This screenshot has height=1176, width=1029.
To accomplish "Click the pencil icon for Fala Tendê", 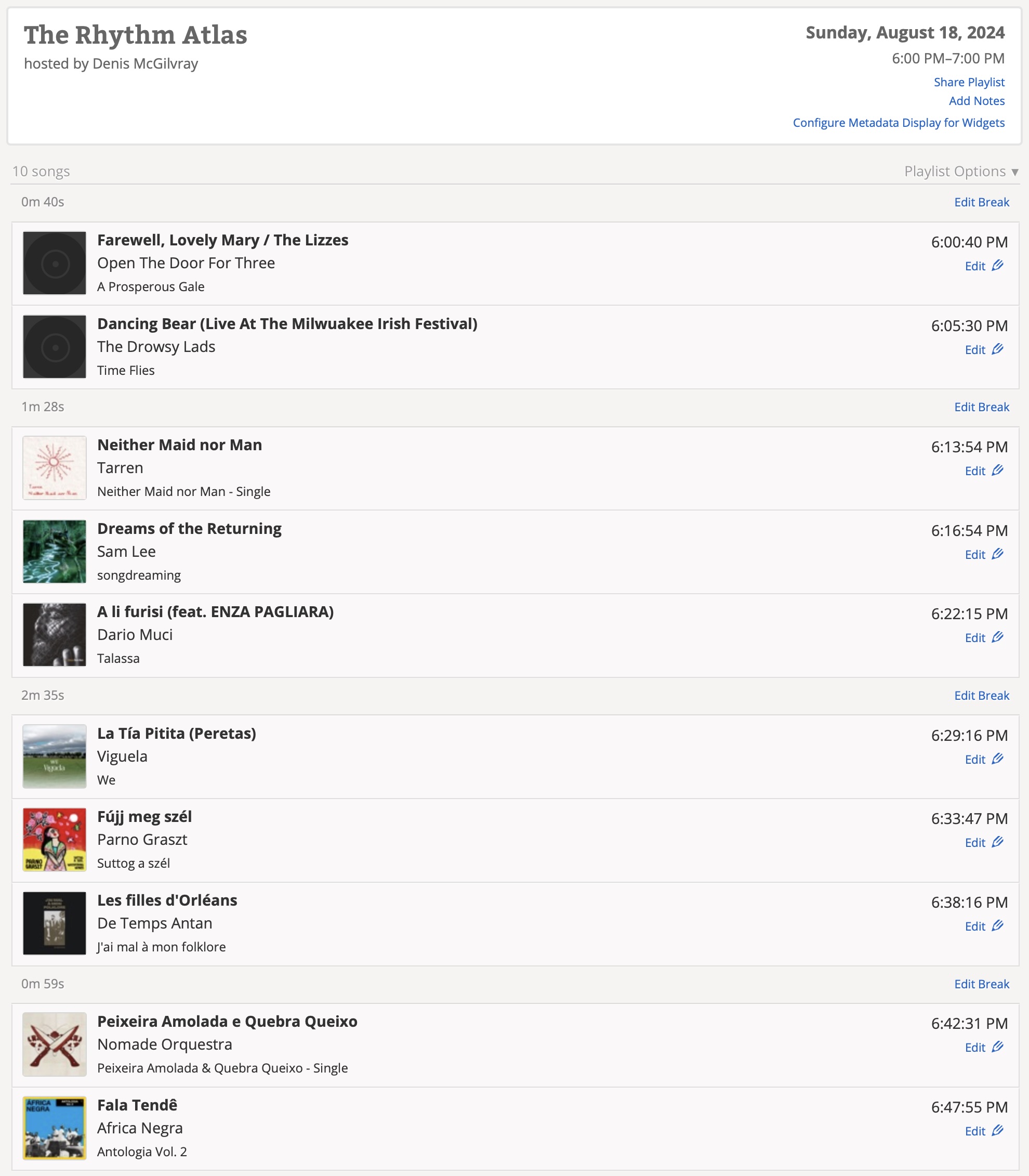I will coord(997,1131).
